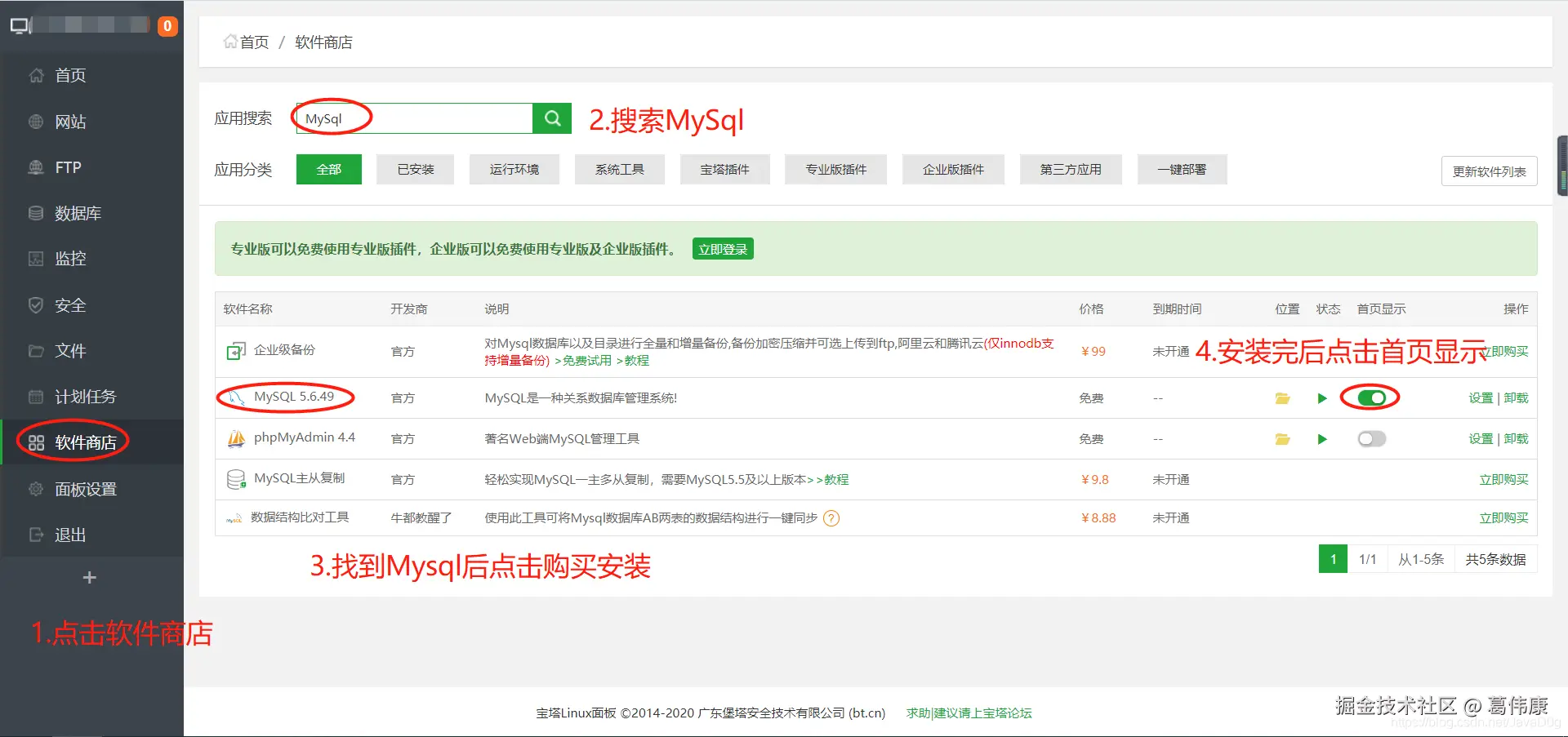This screenshot has width=1568, height=737.
Task: Click the 企业级备份 plugin icon
Action: pos(236,351)
